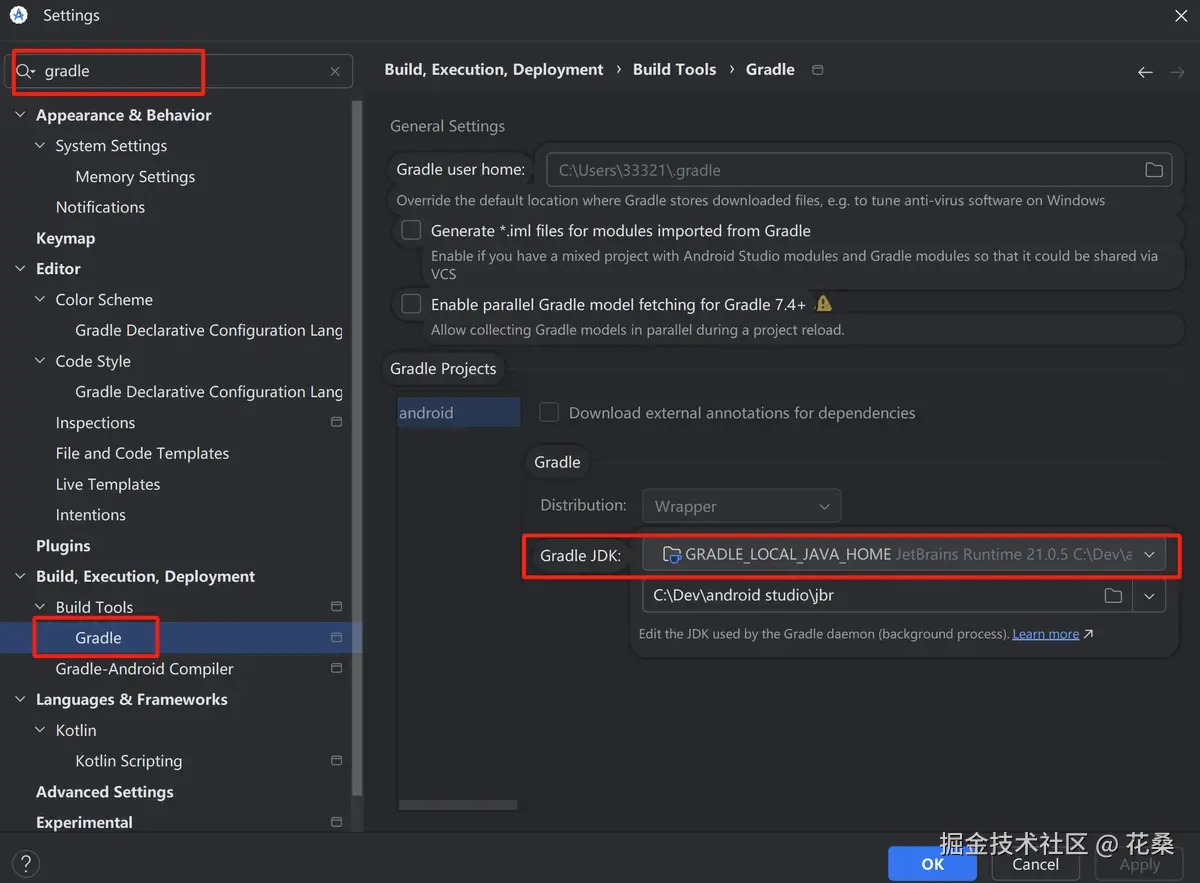Click Build, Execution, Deployment breadcrumb
Viewport: 1200px width, 883px height.
[x=494, y=70]
